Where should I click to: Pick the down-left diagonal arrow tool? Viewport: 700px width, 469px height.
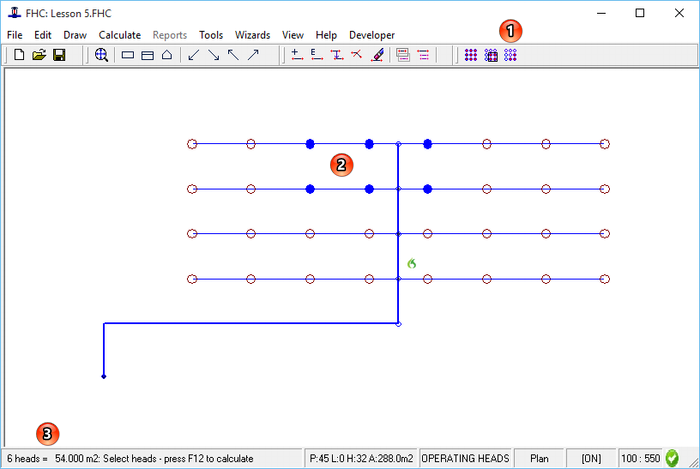pos(194,55)
